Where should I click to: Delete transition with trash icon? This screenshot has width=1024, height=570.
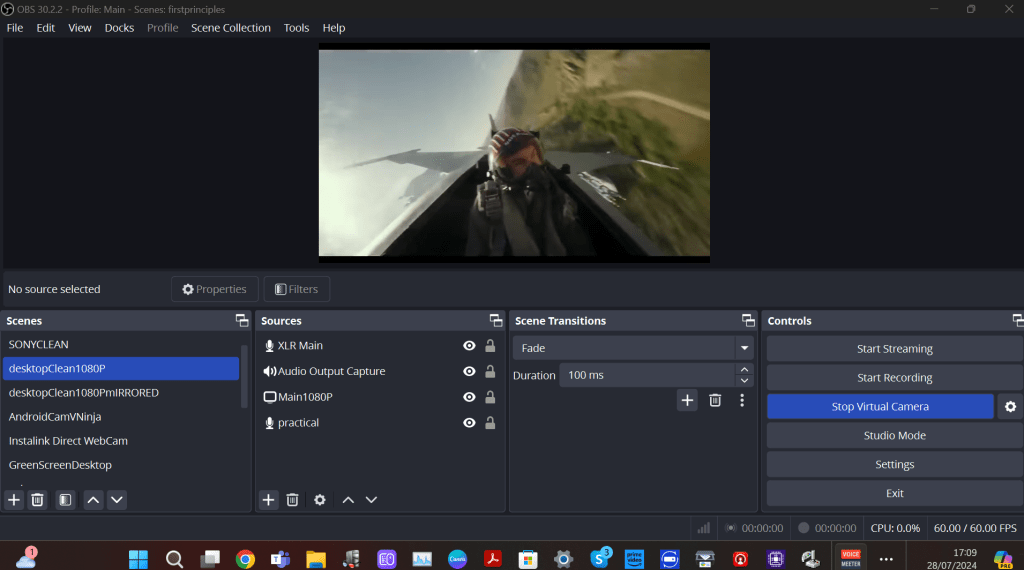coord(715,400)
